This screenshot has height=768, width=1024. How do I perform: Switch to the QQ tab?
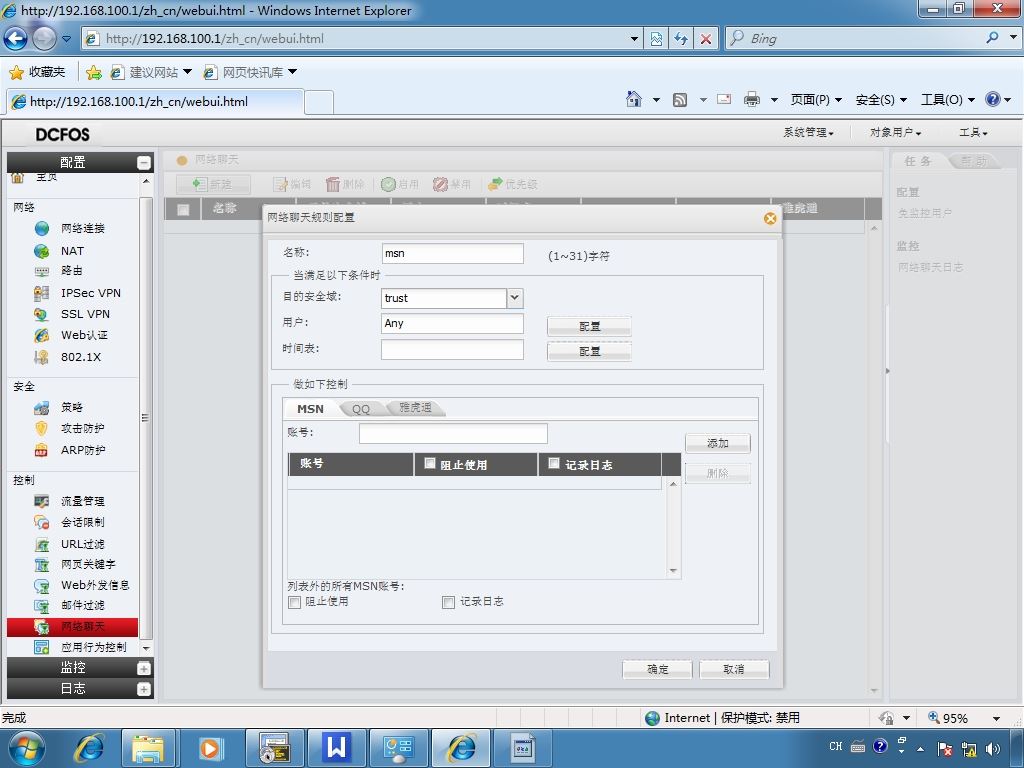[x=361, y=409]
